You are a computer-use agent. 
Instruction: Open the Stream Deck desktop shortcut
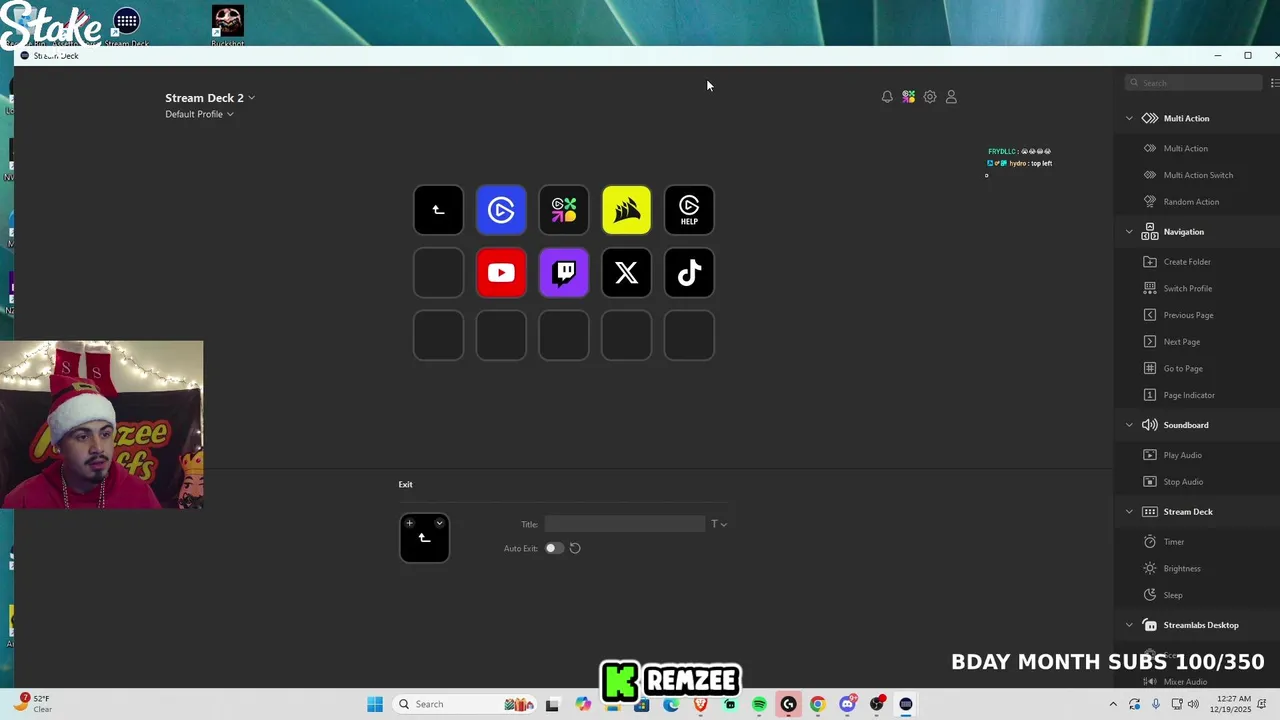[126, 26]
